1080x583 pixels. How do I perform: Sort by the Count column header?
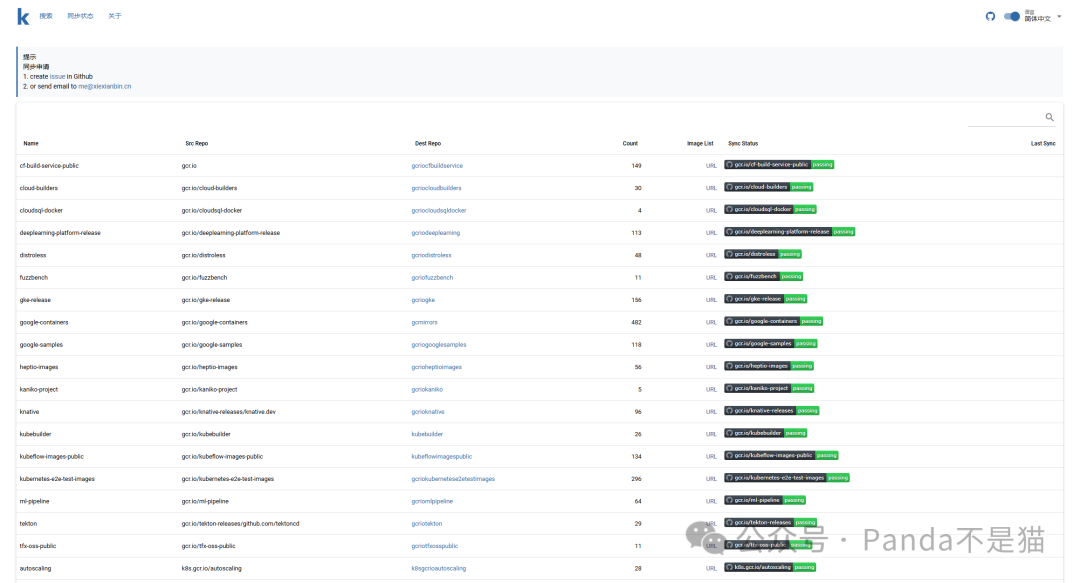(x=630, y=143)
